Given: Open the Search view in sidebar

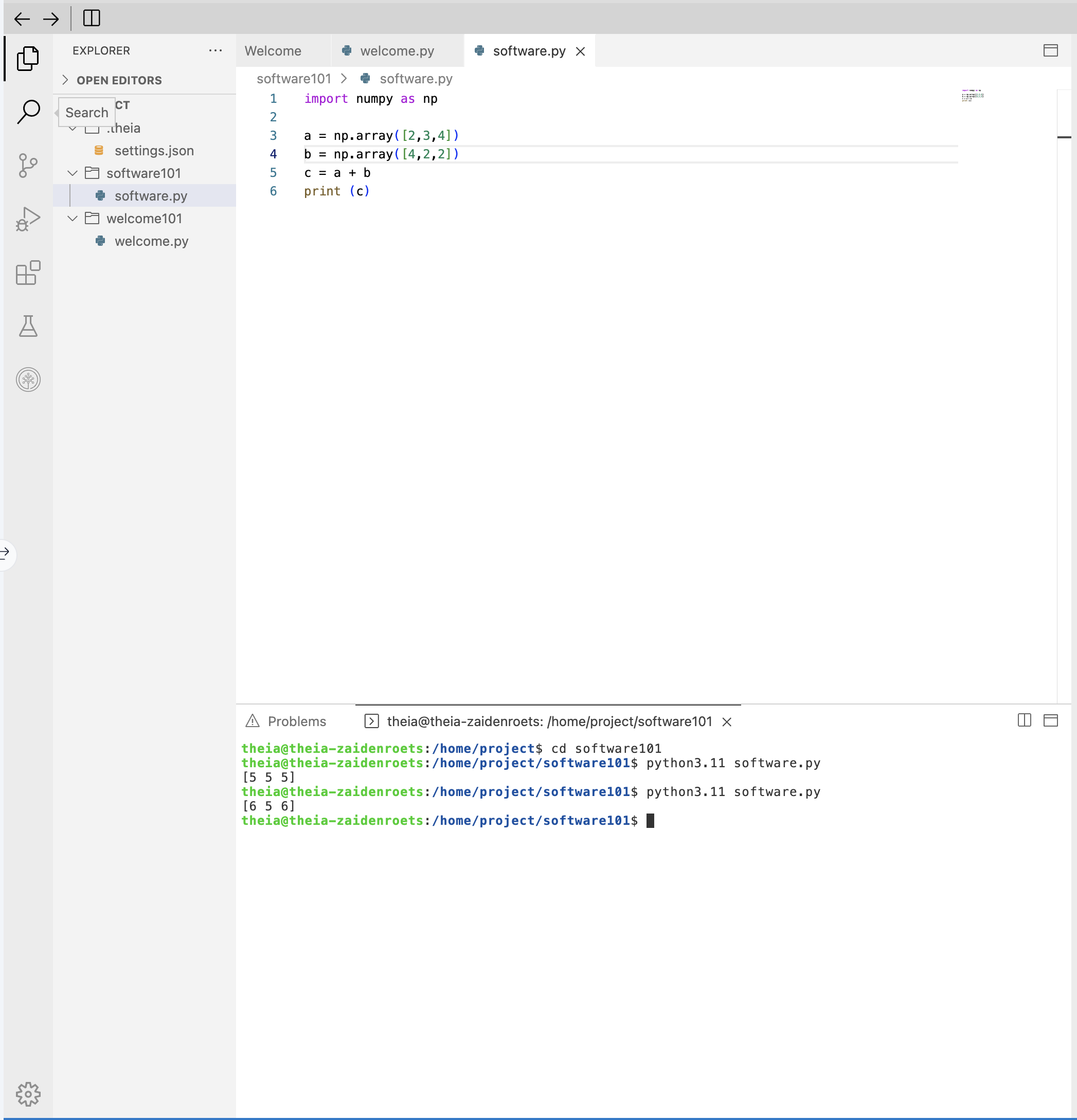Looking at the screenshot, I should [28, 112].
